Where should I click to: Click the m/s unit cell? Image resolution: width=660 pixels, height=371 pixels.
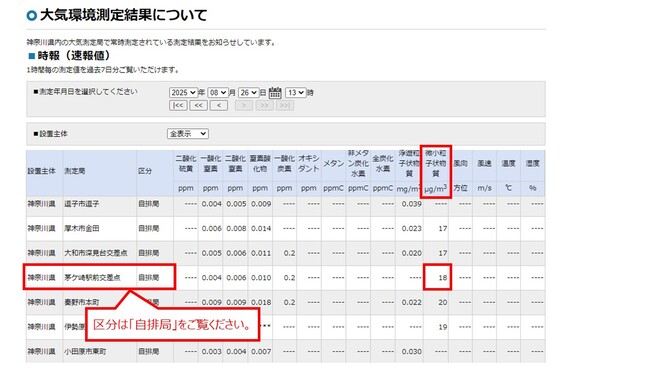484,188
